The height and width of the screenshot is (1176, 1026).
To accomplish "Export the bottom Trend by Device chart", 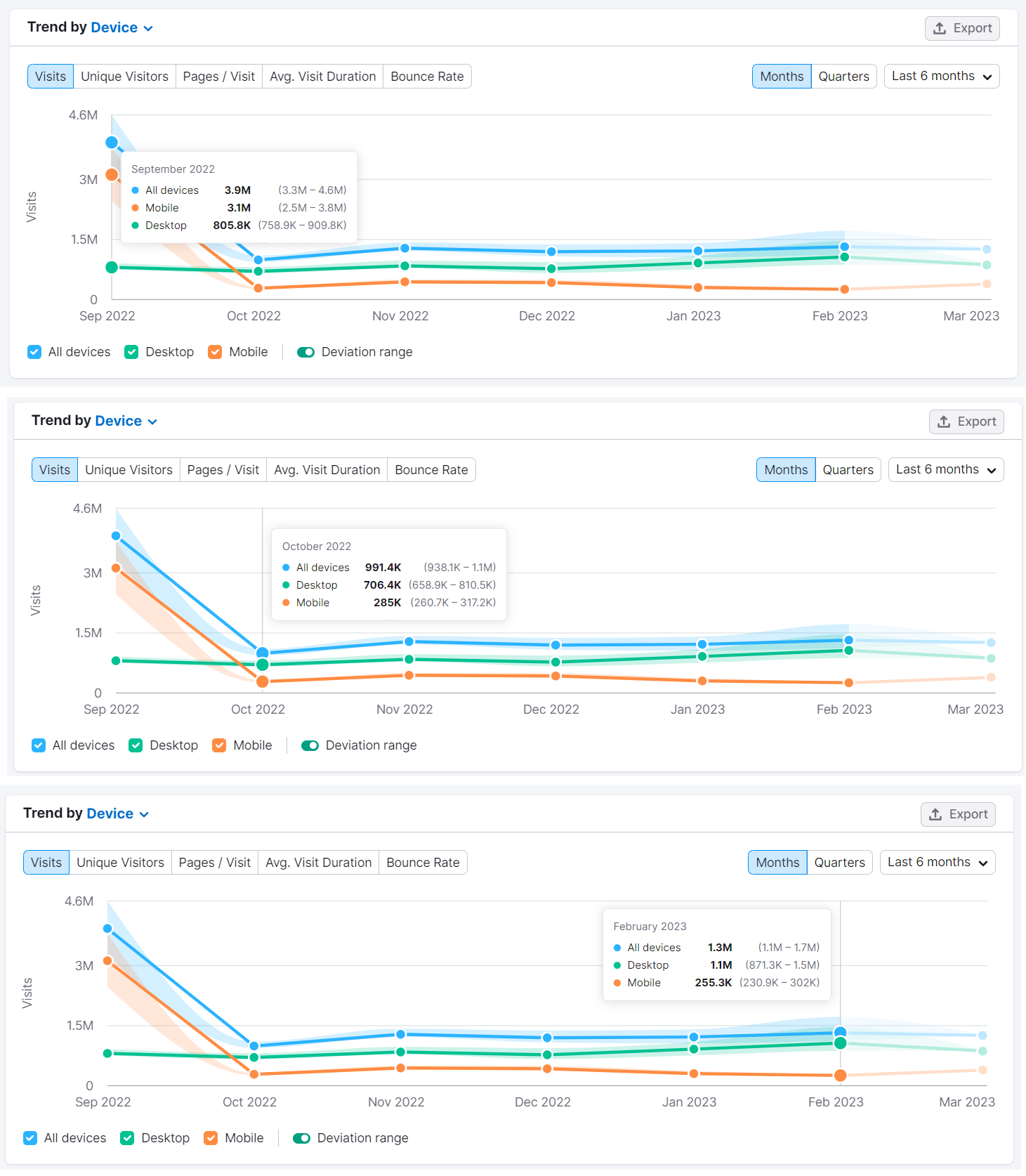I will coord(958,814).
